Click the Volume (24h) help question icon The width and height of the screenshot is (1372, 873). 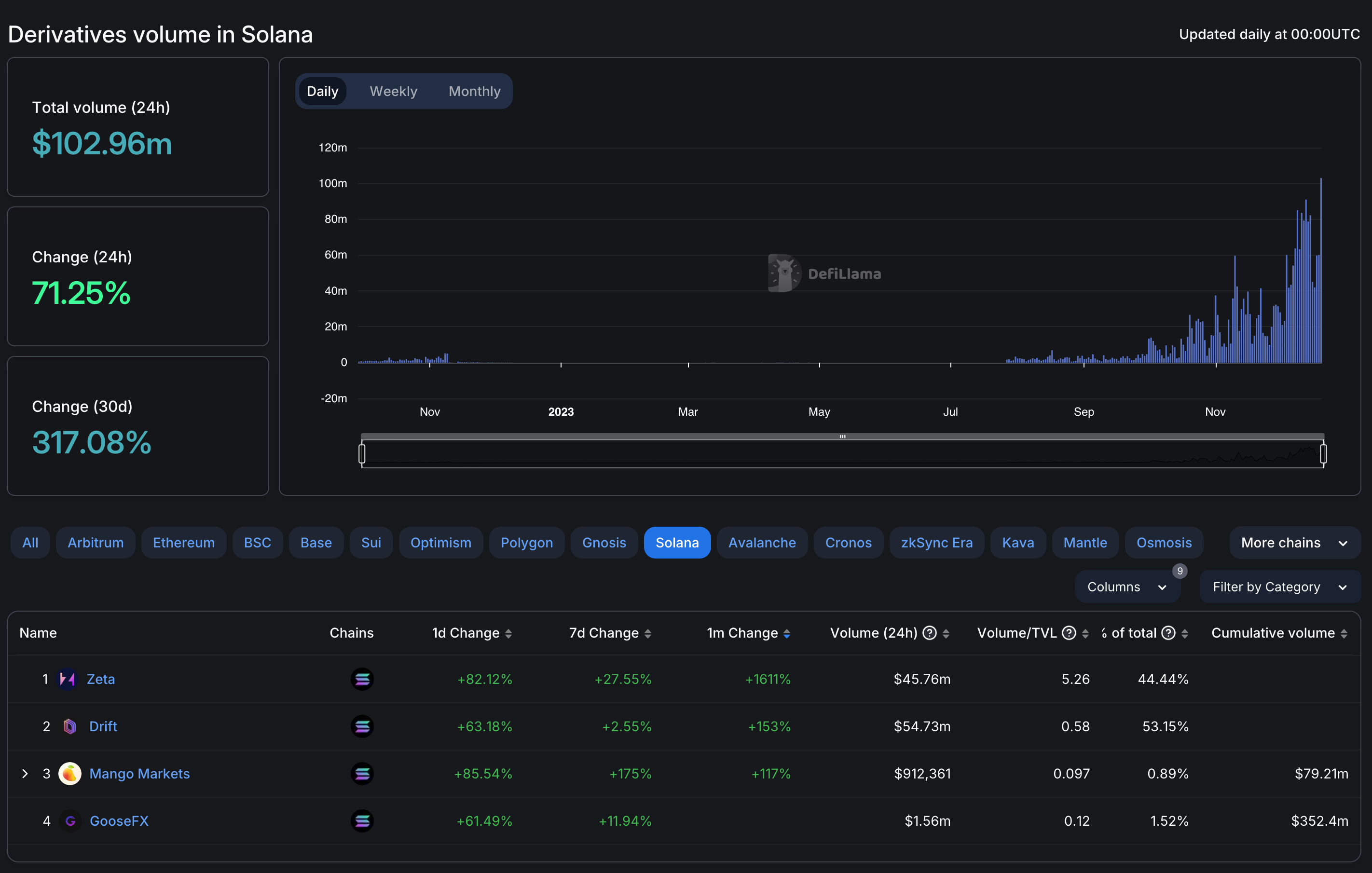(x=929, y=633)
